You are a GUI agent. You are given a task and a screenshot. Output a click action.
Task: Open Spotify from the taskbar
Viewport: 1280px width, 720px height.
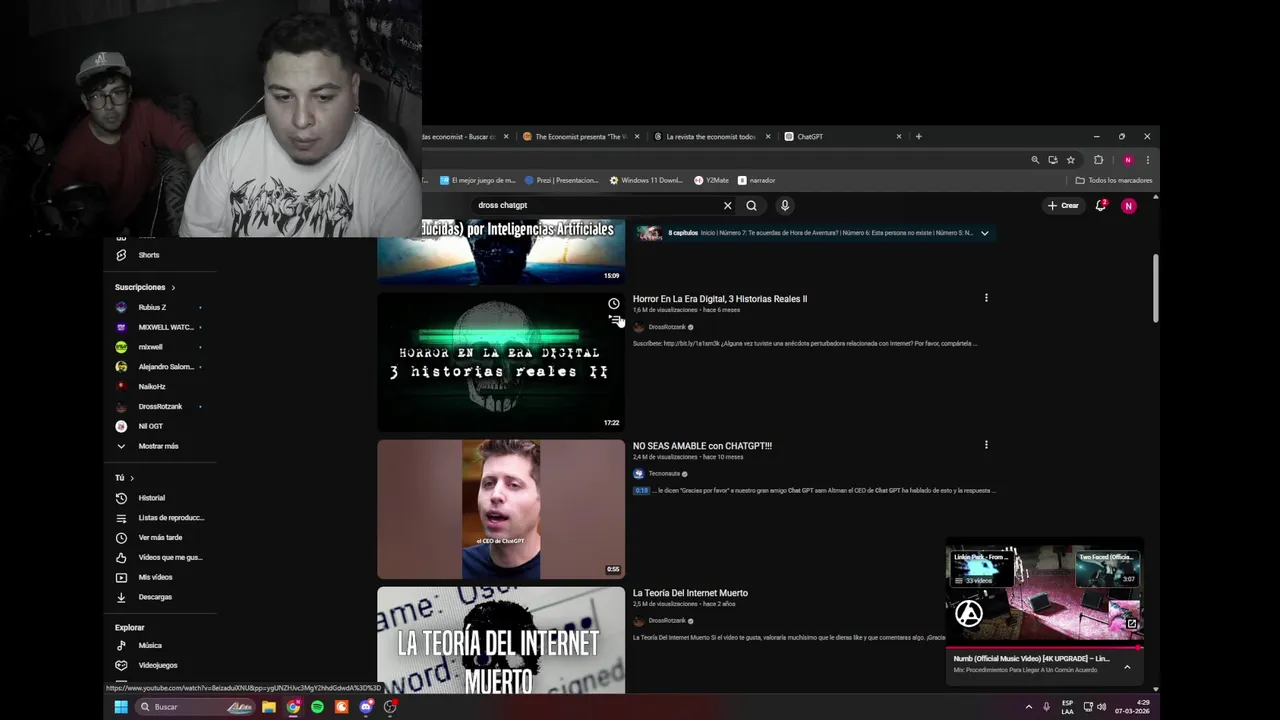[317, 707]
